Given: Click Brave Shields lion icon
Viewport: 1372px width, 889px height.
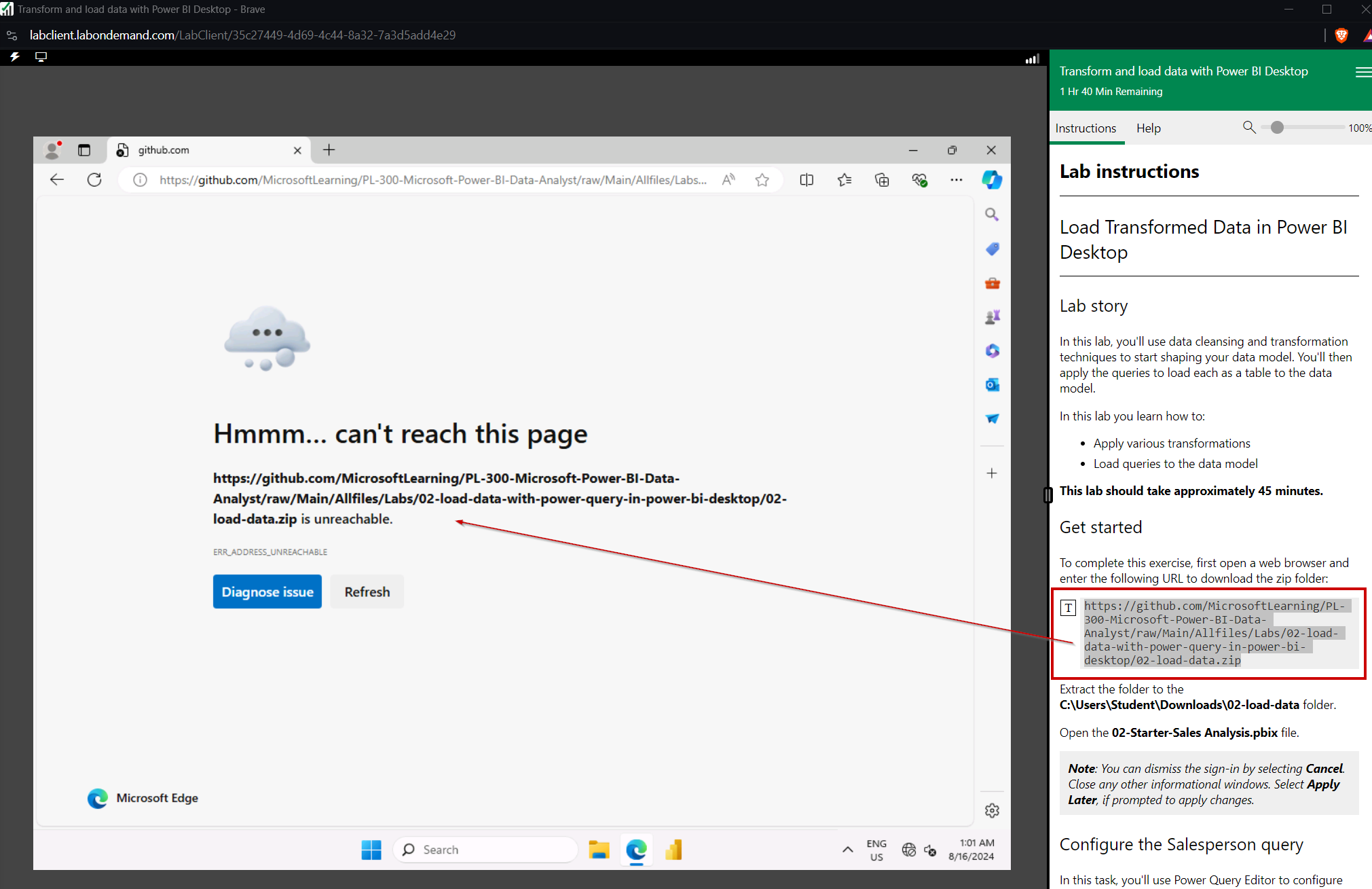Looking at the screenshot, I should click(x=1341, y=35).
